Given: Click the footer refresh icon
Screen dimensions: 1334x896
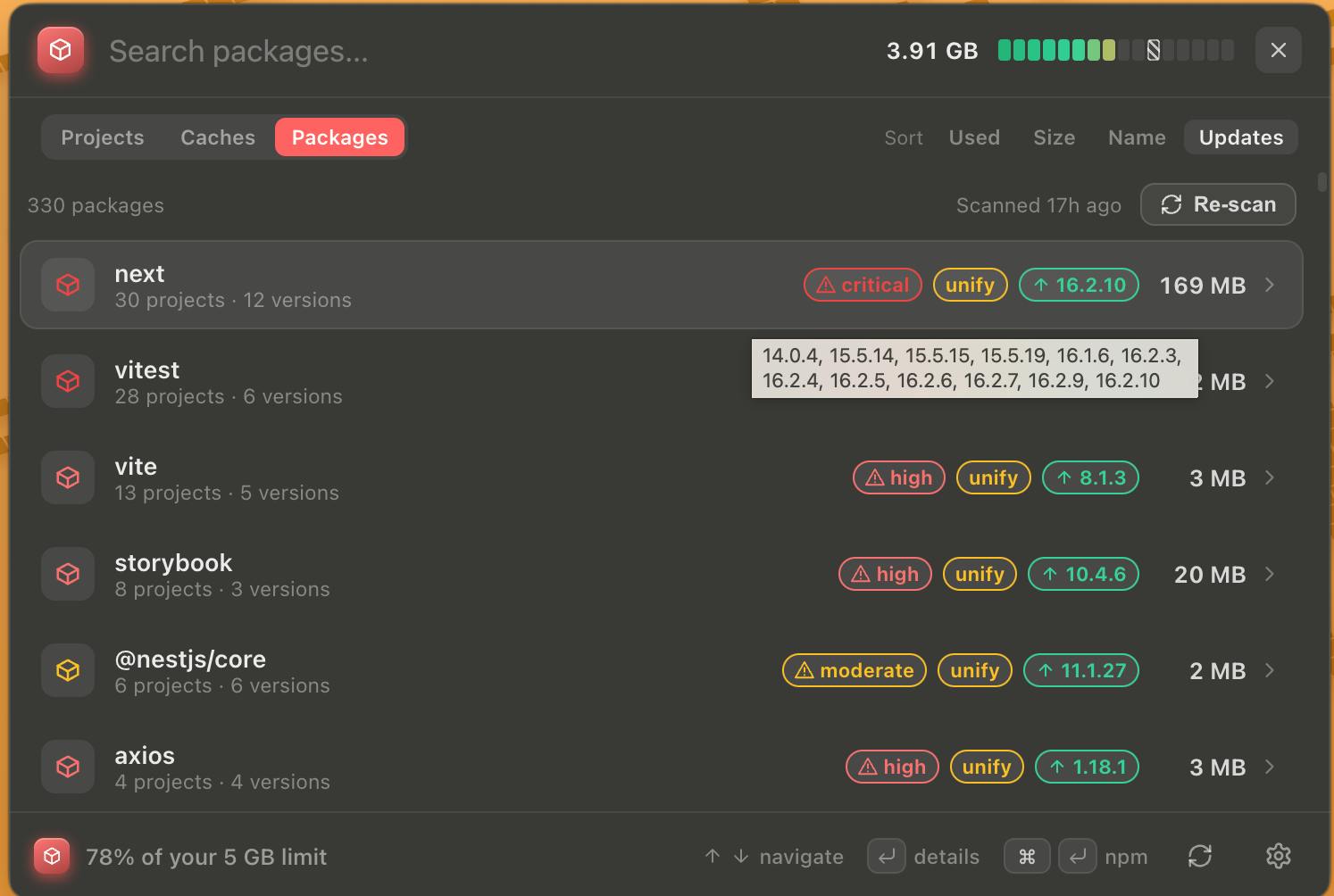Looking at the screenshot, I should (x=1200, y=856).
